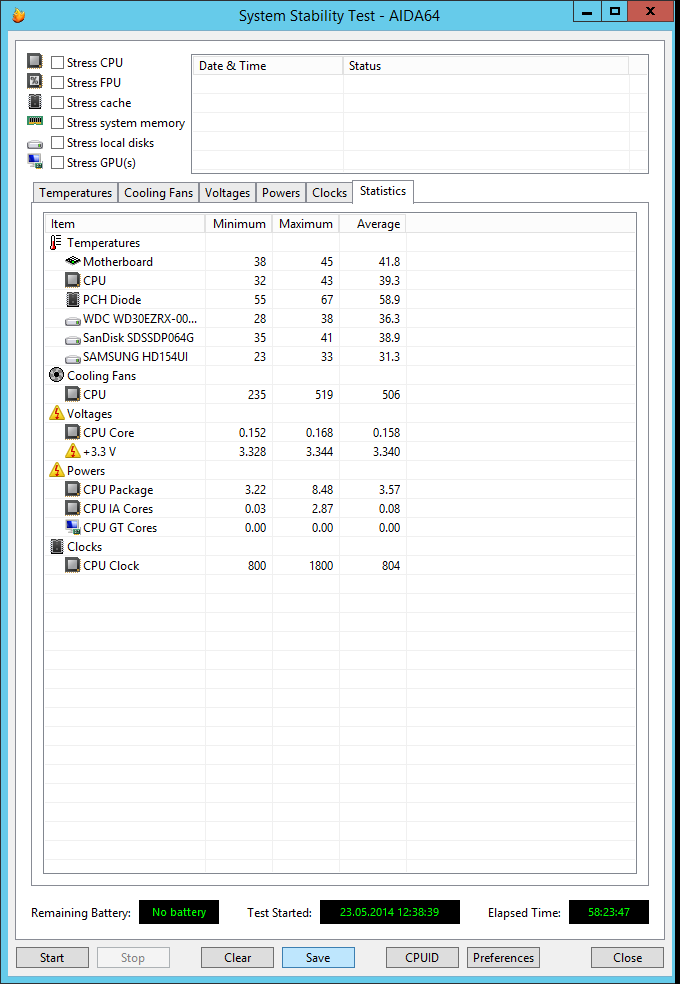Screen dimensions: 680x984
Task: Click the Motherboard row icon
Action: (x=73, y=261)
